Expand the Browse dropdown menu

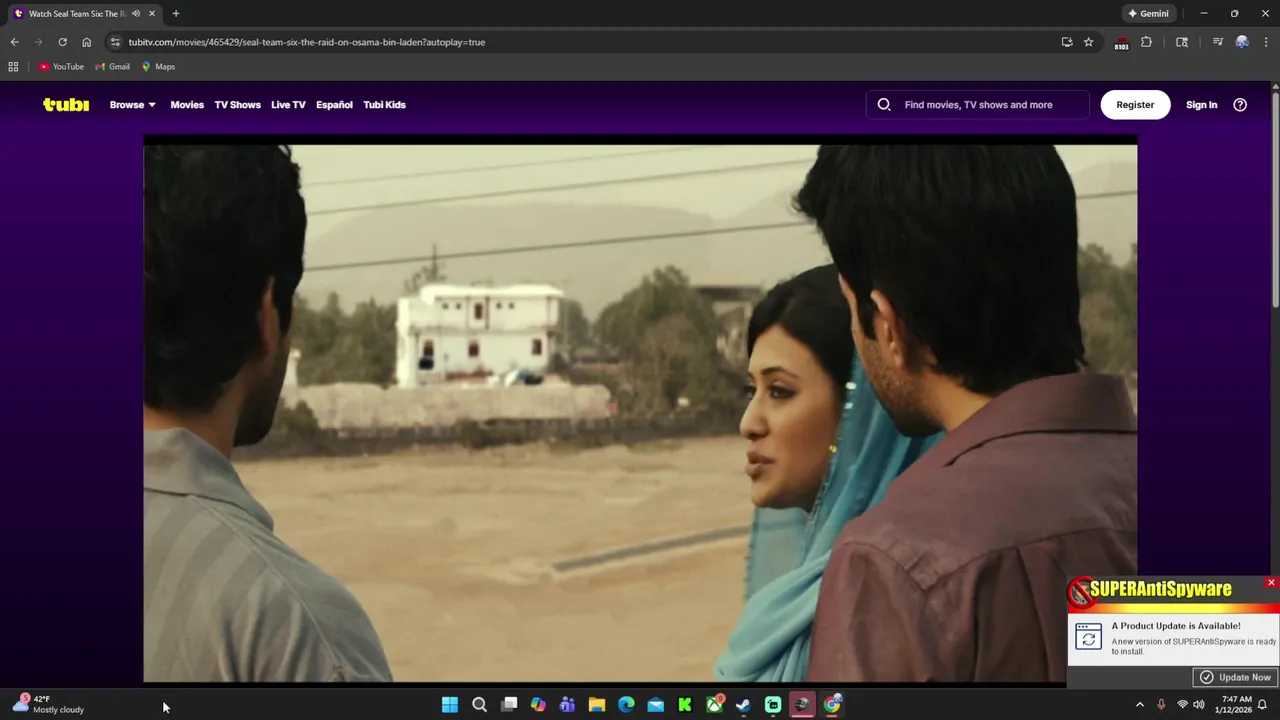[x=132, y=104]
